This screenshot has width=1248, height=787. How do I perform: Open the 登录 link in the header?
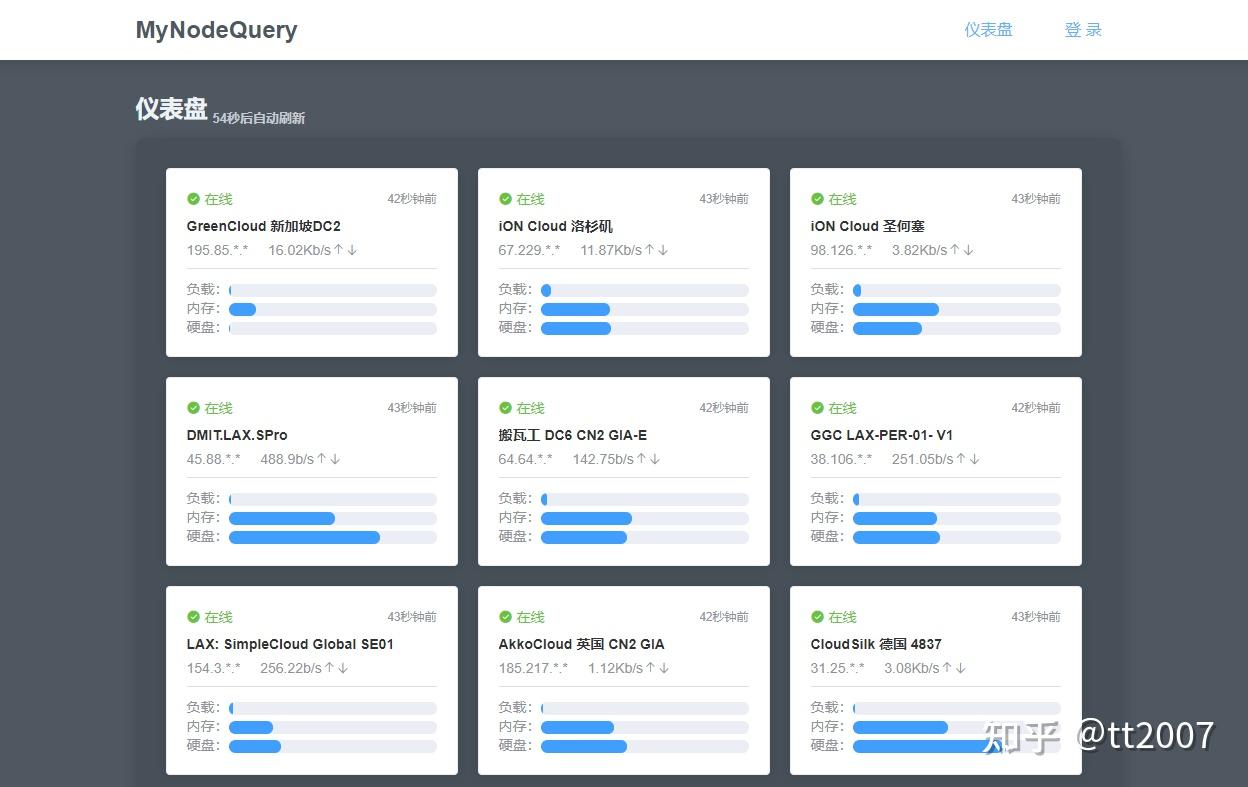[x=1083, y=29]
